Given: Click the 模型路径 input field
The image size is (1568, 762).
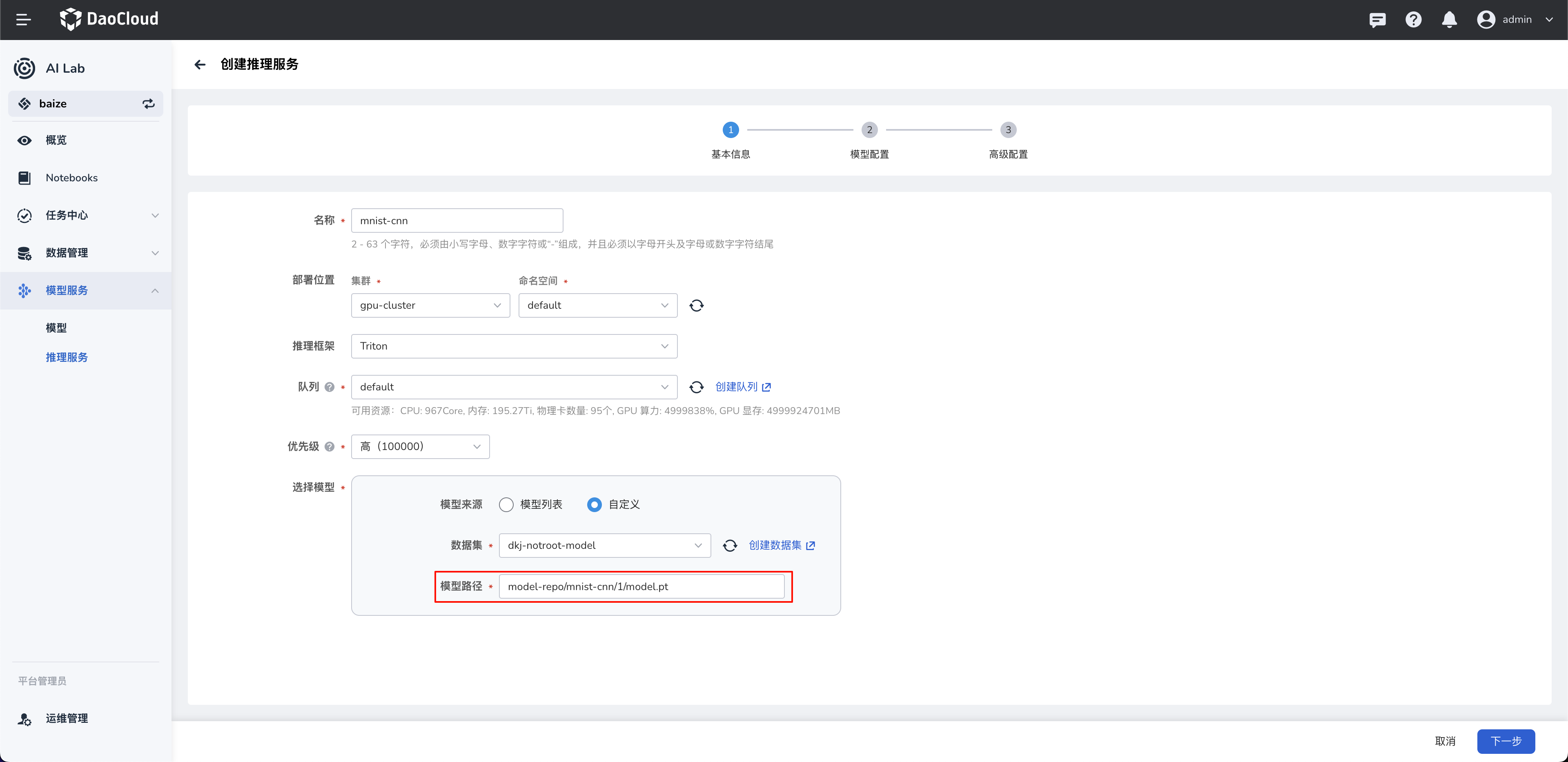Looking at the screenshot, I should [x=641, y=587].
